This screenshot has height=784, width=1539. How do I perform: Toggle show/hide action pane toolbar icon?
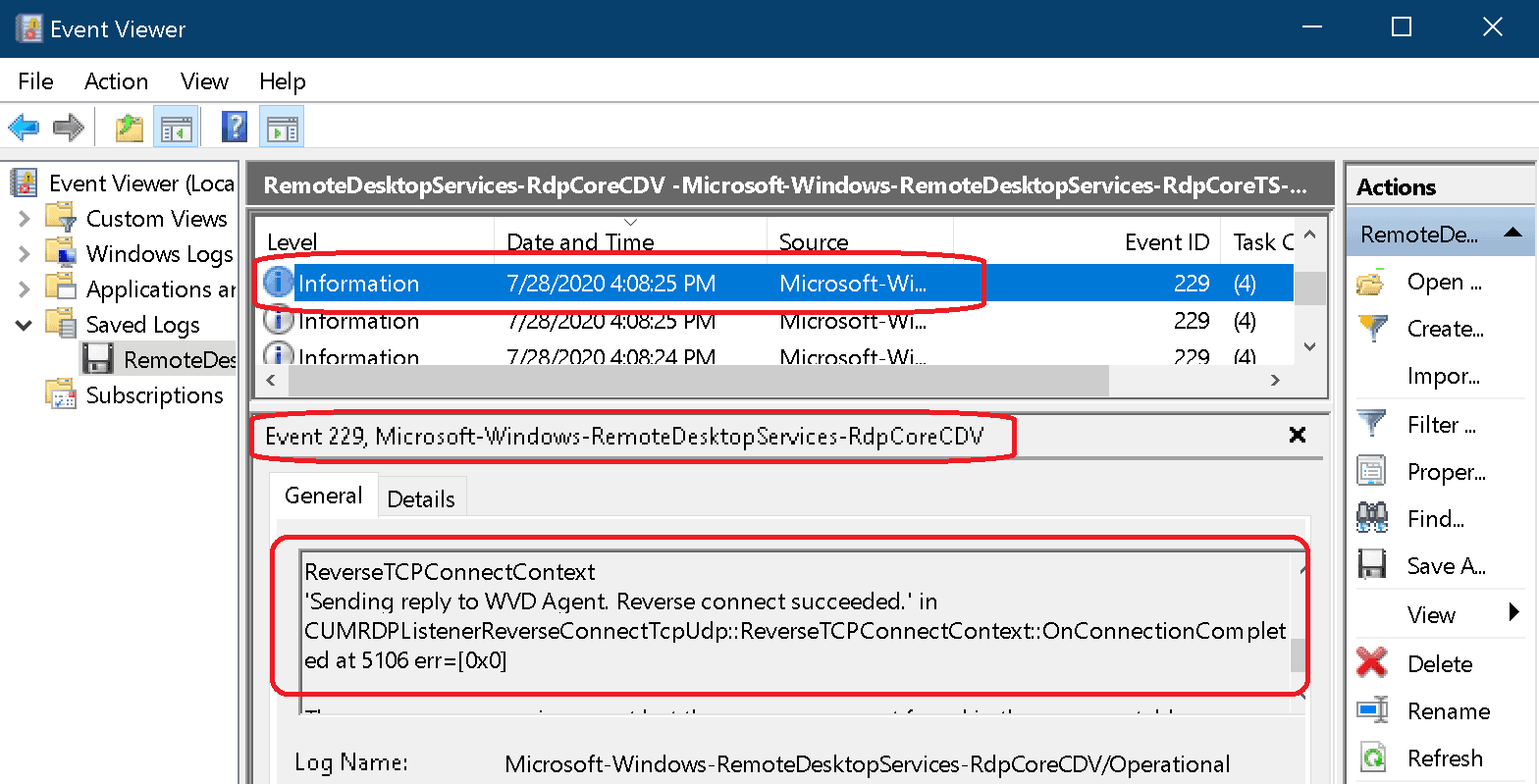coord(282,127)
